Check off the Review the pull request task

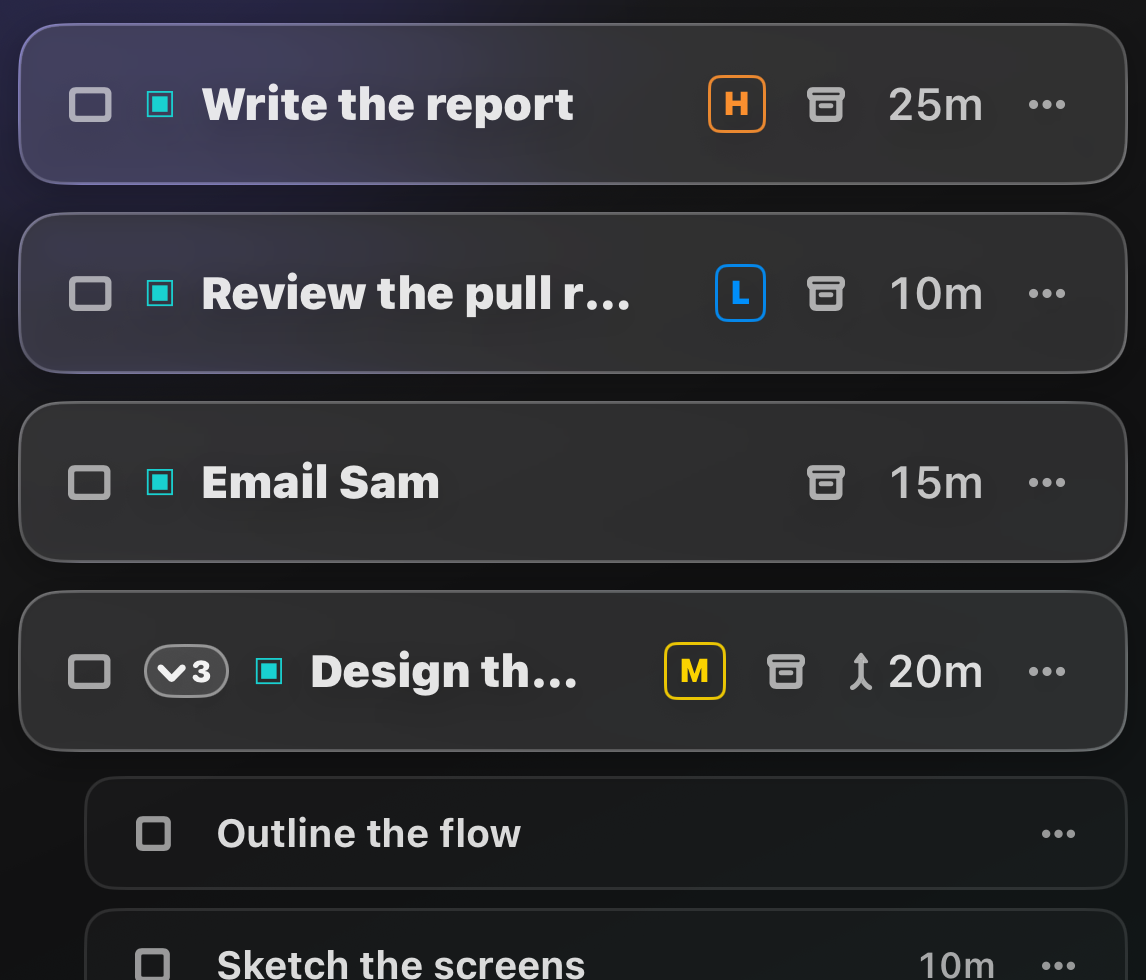pos(90,294)
